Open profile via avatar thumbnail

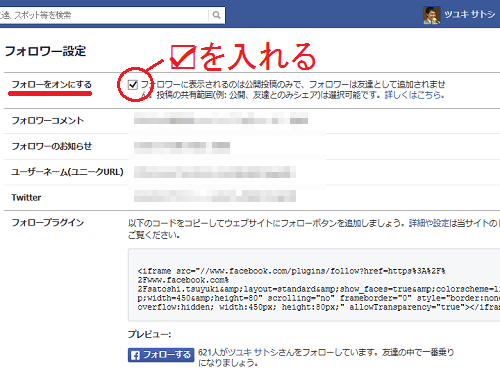[432, 15]
